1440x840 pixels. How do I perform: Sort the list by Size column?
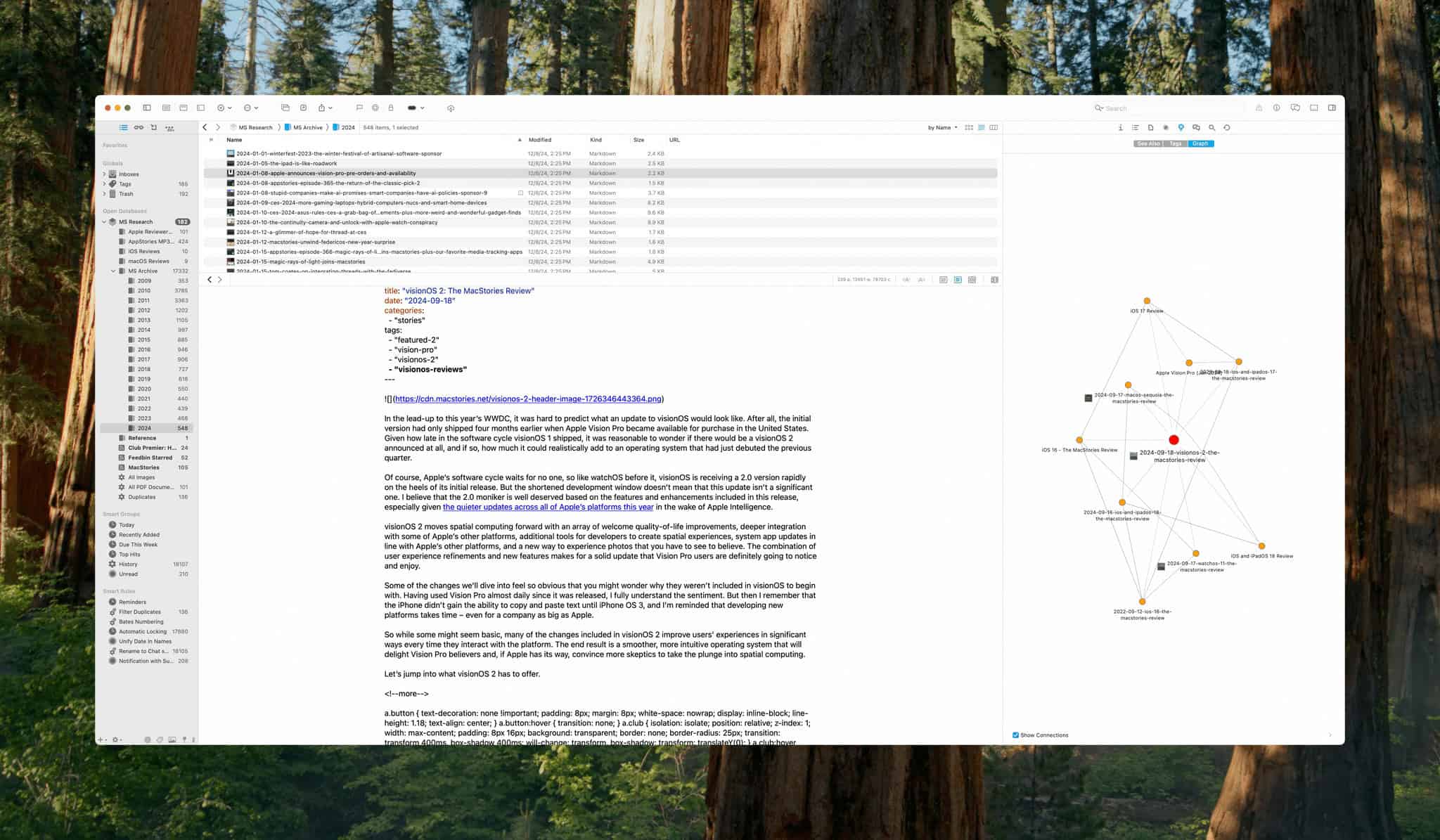(647, 140)
